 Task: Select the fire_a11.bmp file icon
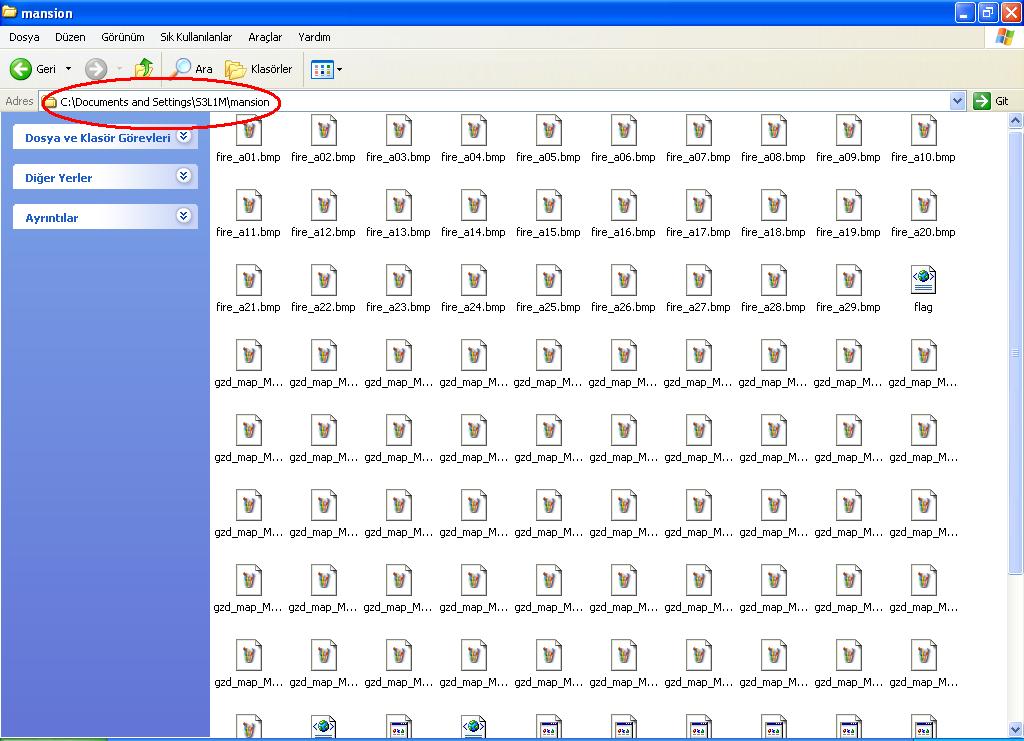(248, 205)
